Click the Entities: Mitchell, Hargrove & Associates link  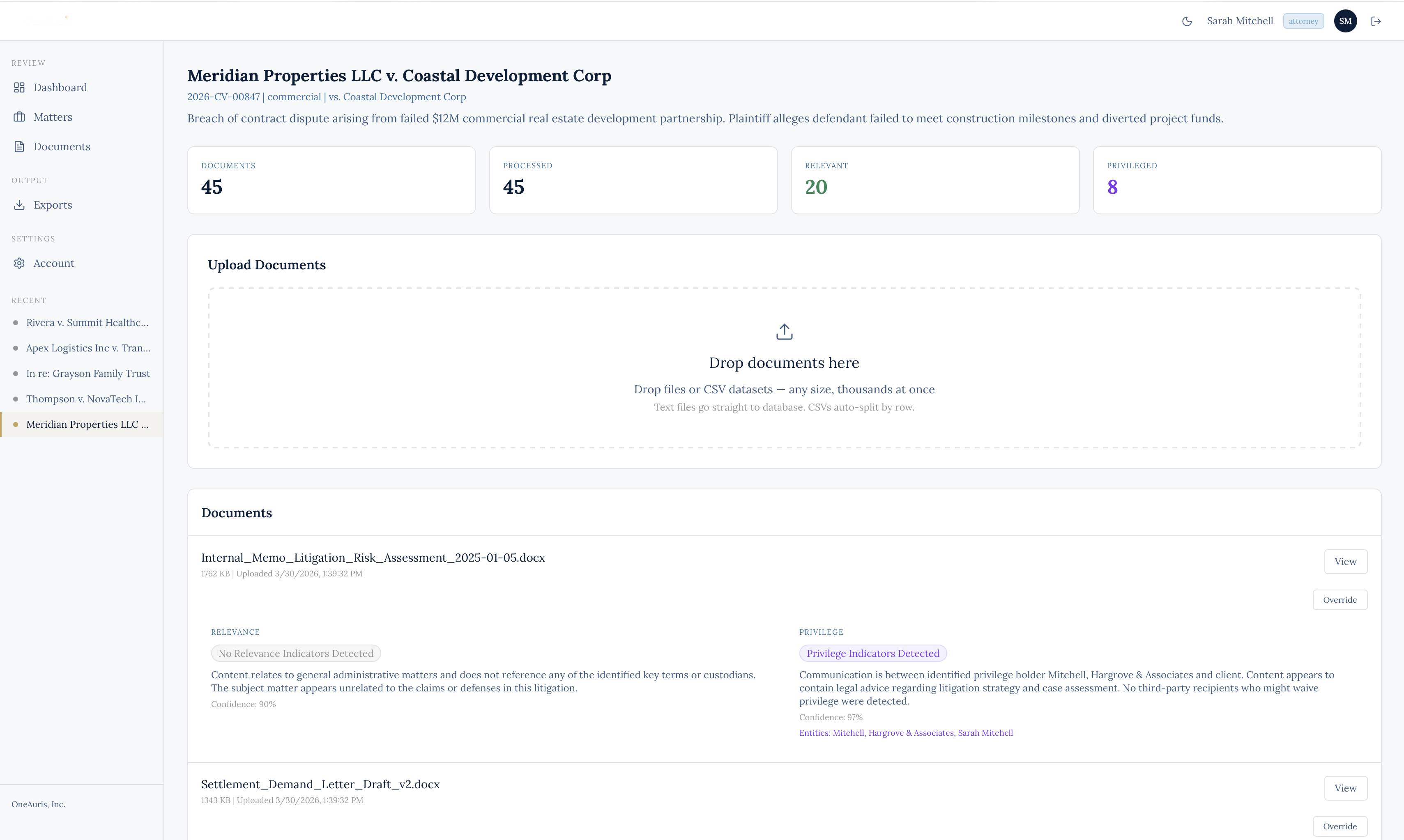(906, 732)
